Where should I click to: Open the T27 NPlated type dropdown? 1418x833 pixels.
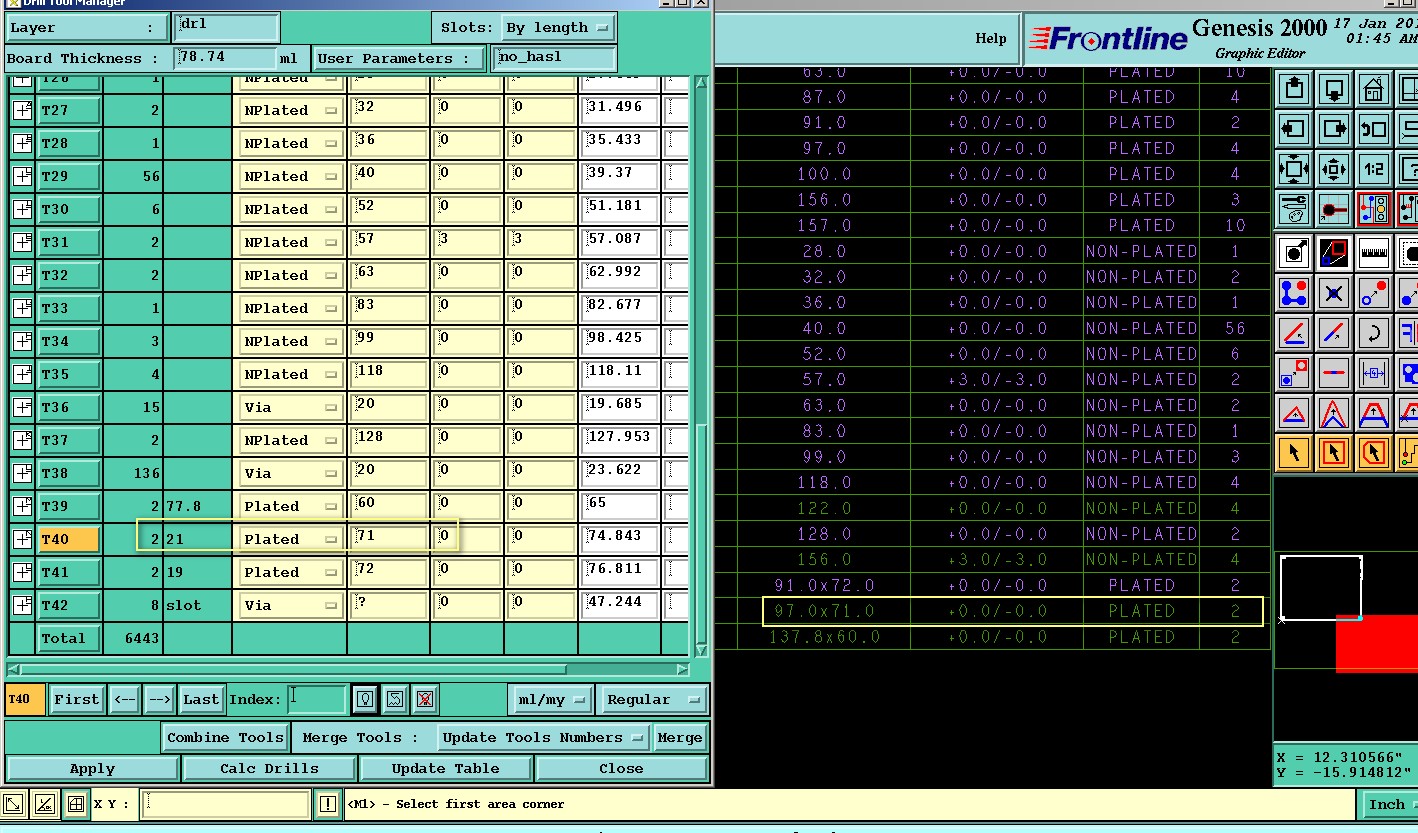tap(290, 110)
